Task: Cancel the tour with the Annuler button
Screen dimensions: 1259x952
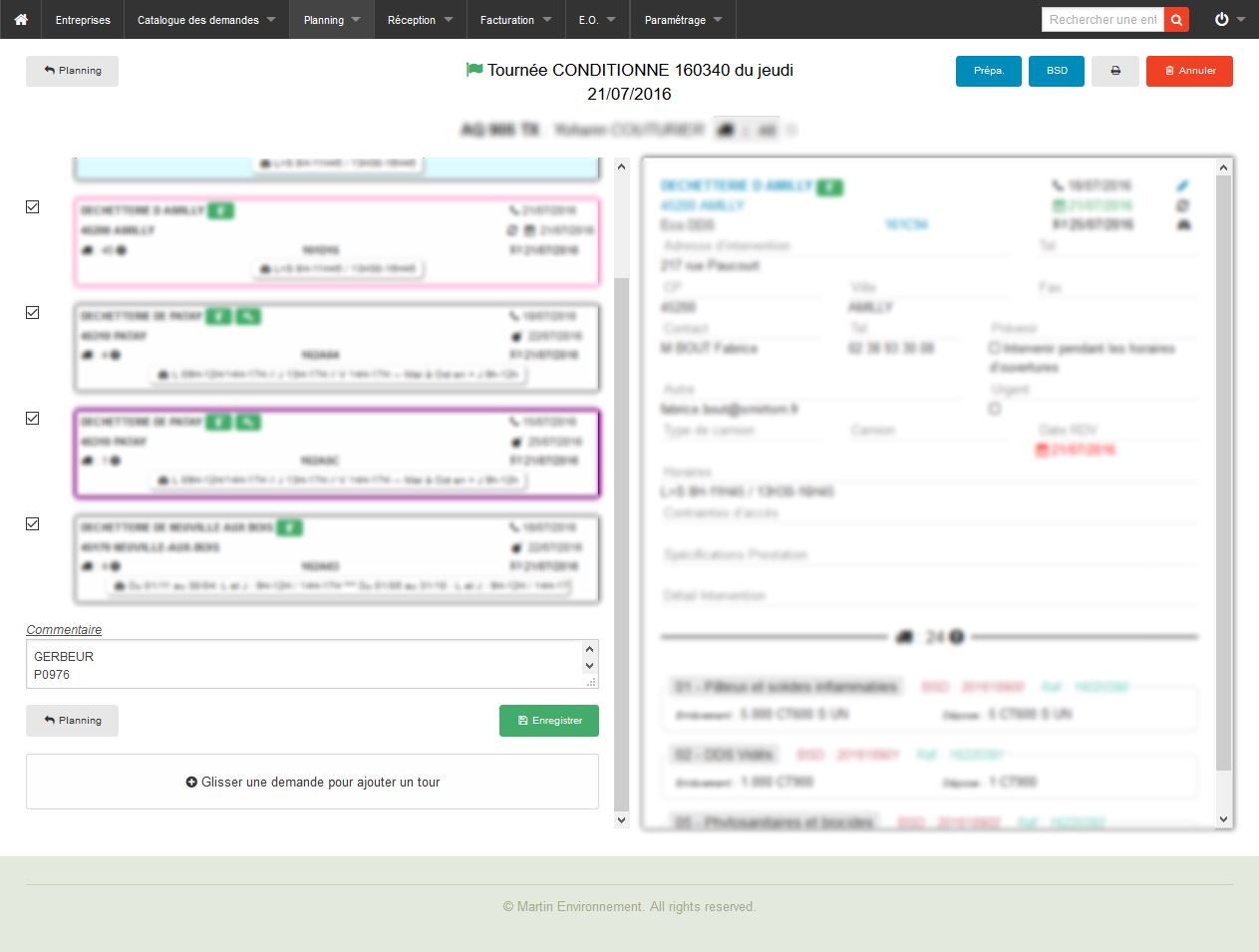Action: (1189, 71)
